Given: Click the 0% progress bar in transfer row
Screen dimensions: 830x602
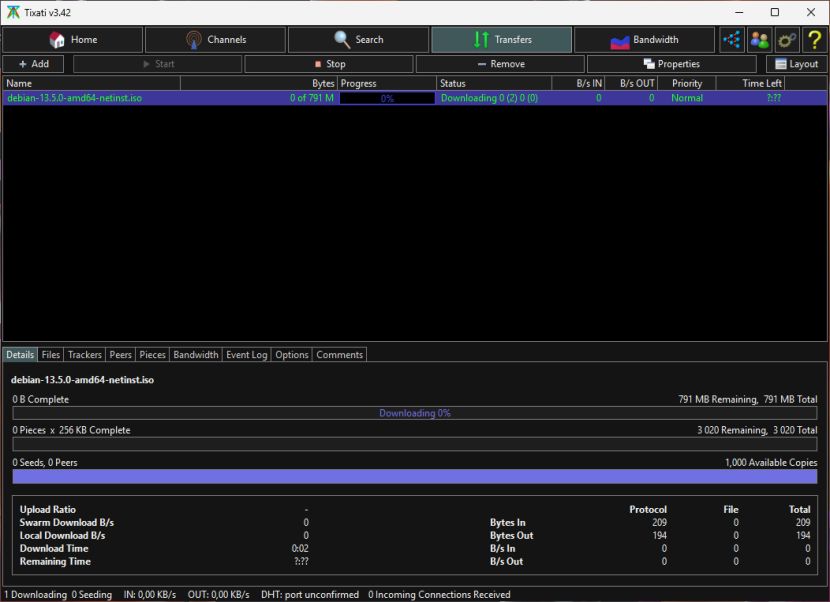Looking at the screenshot, I should click(387, 98).
